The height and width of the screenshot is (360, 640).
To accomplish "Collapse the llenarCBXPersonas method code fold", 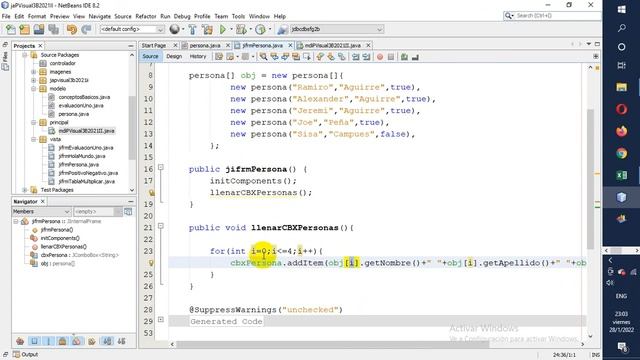I will point(161,226).
